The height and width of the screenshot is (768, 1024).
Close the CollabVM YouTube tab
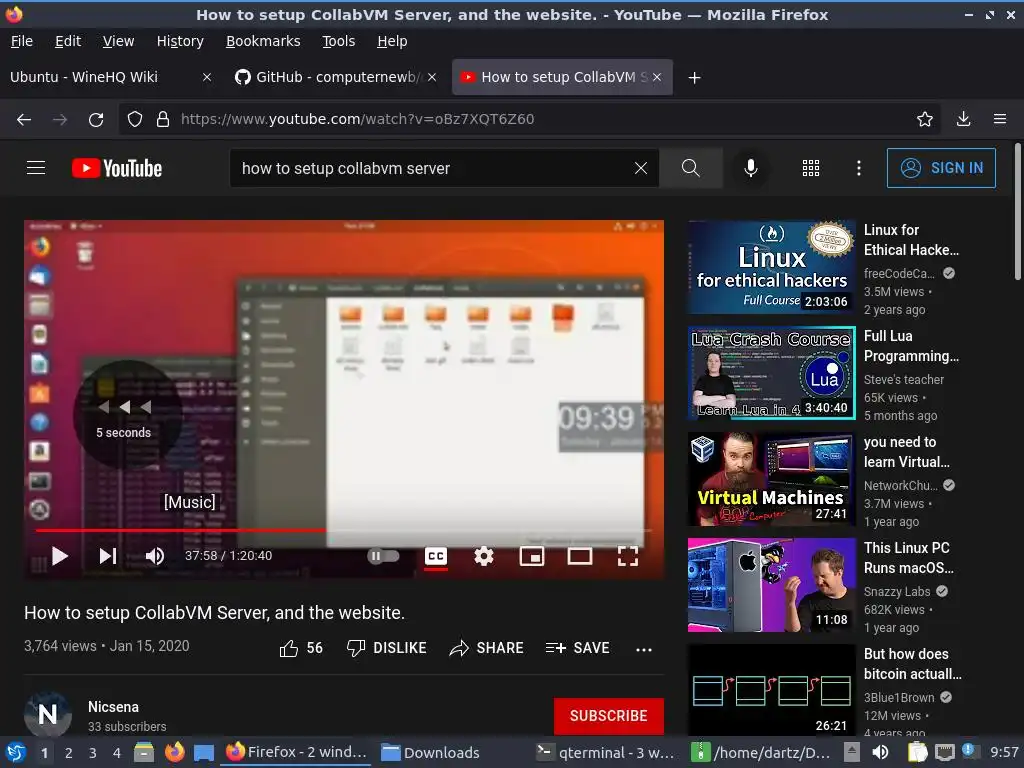coord(657,77)
